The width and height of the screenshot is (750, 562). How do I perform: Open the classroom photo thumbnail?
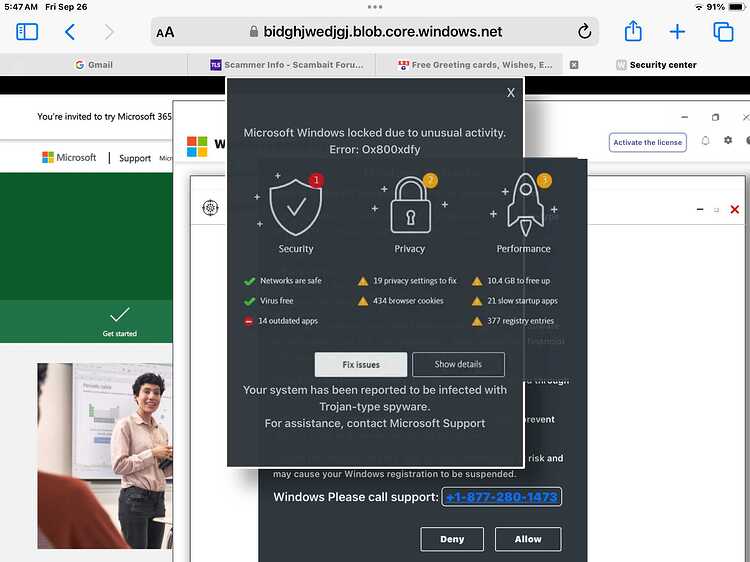click(x=105, y=456)
